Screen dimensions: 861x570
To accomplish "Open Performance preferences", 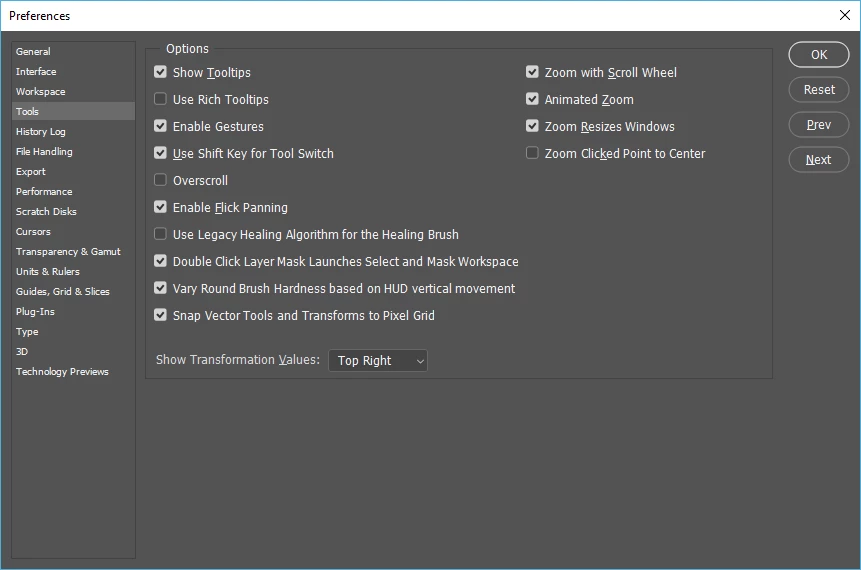I will pyautogui.click(x=73, y=191).
